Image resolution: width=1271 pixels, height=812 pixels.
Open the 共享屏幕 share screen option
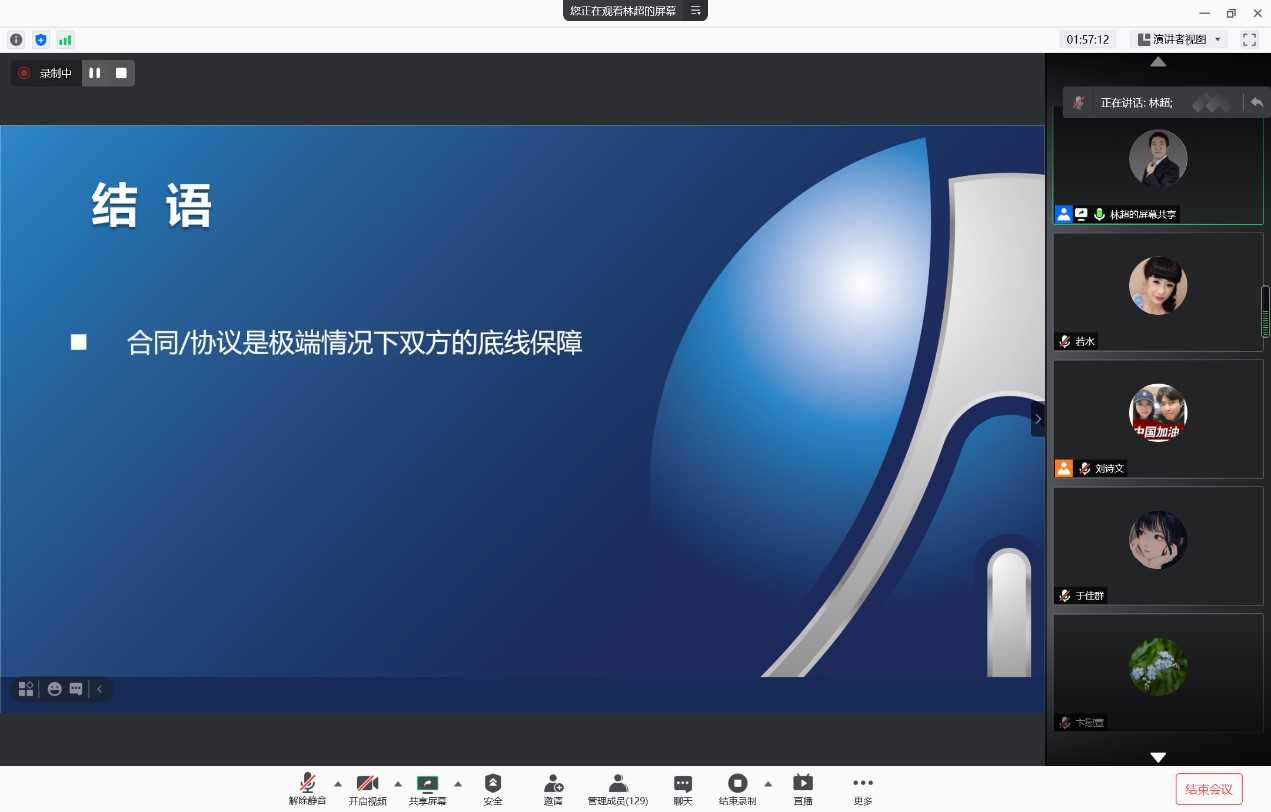tap(427, 788)
